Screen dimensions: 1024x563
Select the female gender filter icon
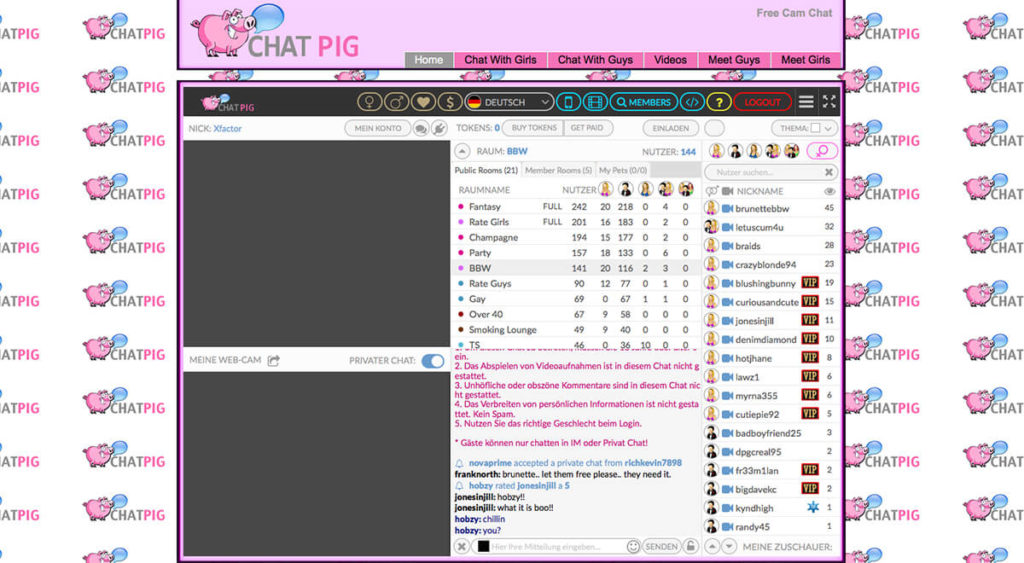(x=370, y=102)
